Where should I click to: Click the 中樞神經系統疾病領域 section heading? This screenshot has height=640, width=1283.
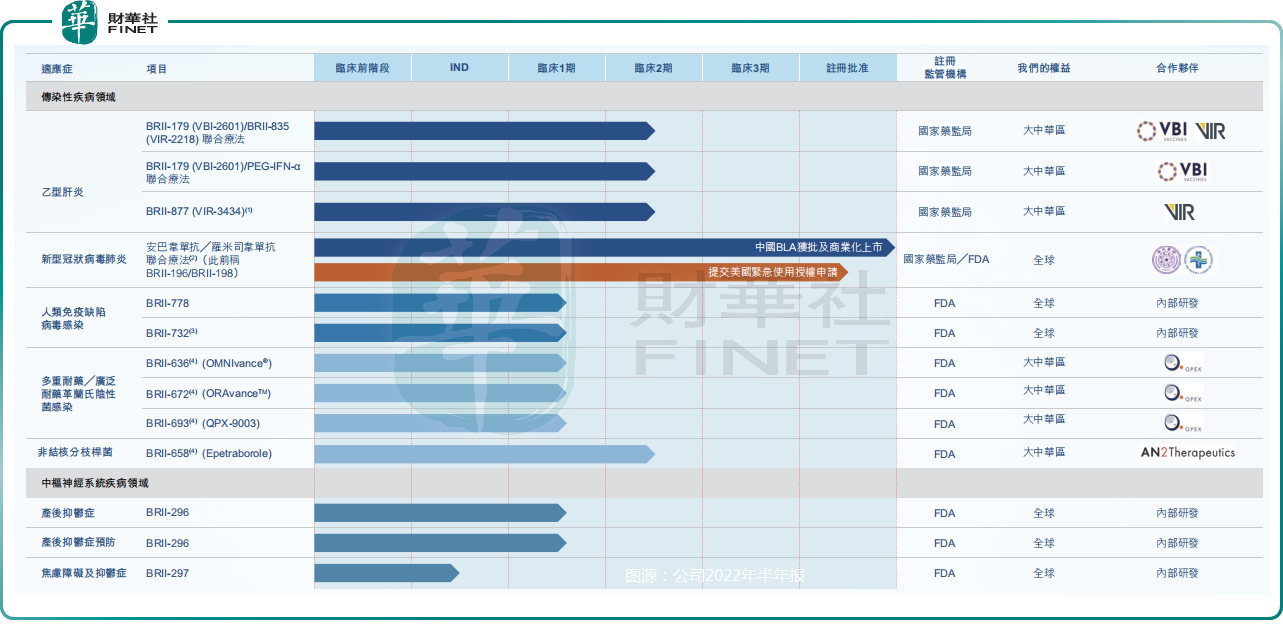[x=95, y=483]
